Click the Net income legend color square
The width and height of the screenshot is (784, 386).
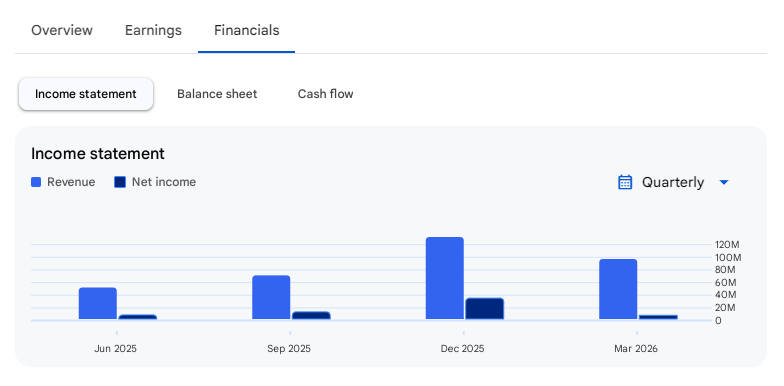(x=120, y=182)
